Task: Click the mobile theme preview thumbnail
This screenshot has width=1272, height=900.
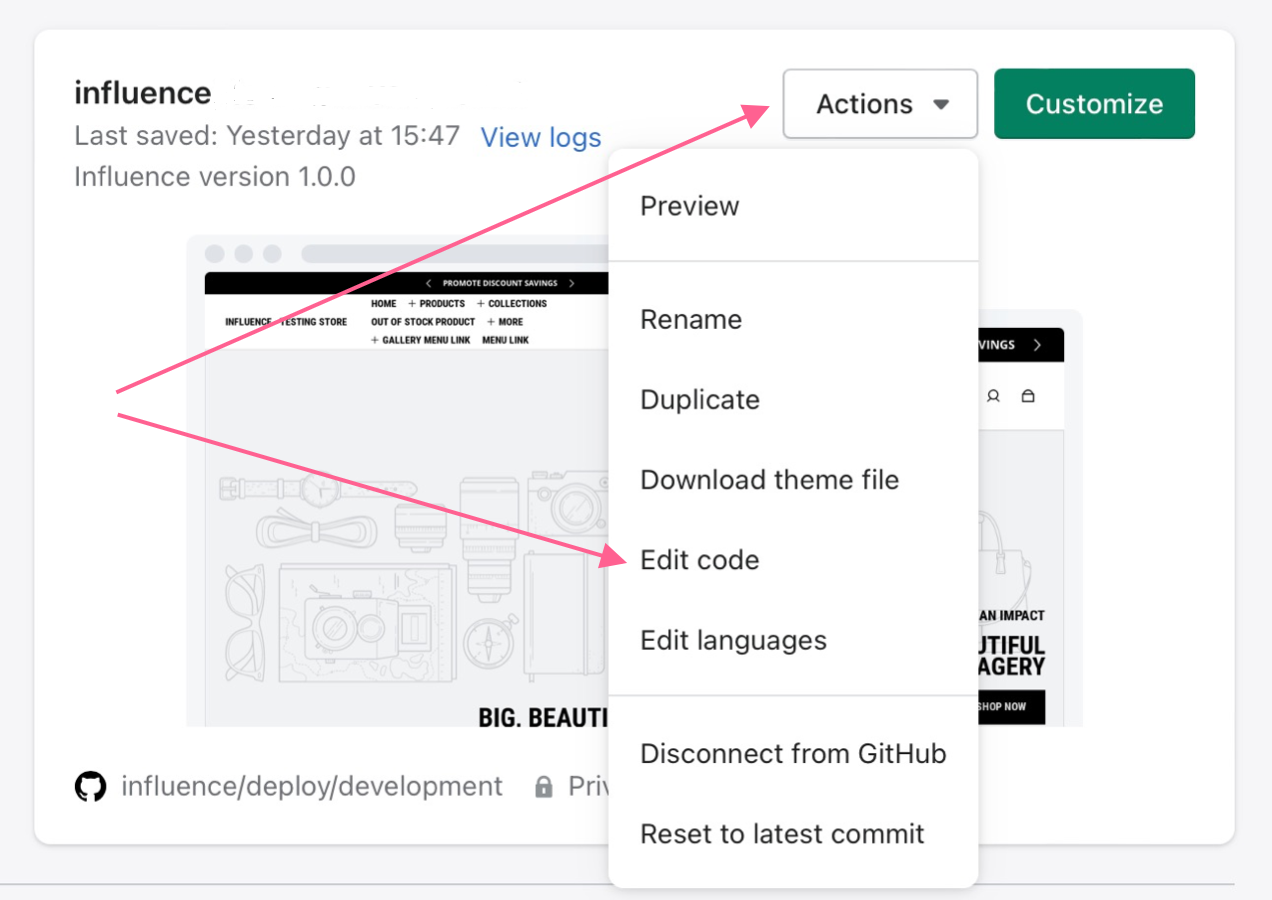Action: tap(1029, 518)
